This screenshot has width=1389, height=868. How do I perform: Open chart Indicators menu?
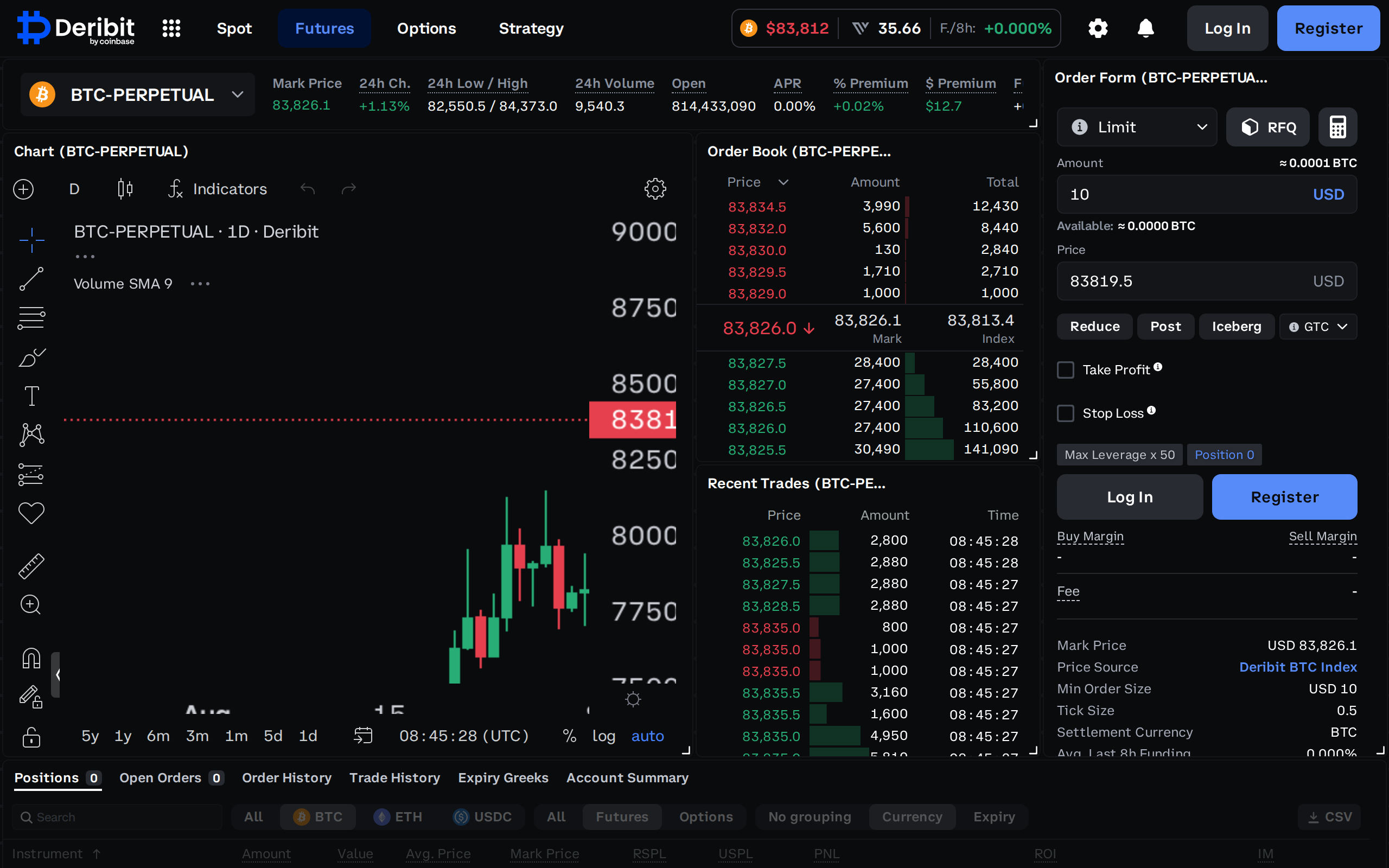(218, 189)
